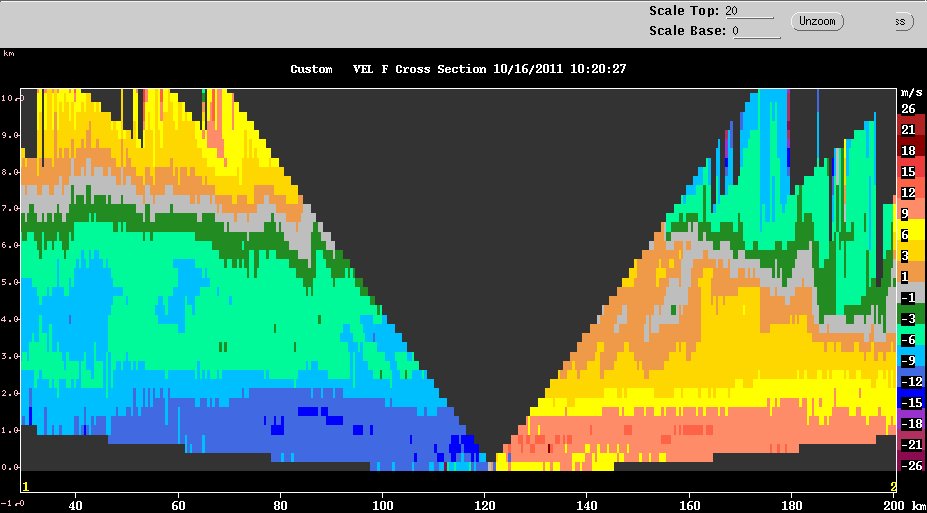Select the -6 legend label
Viewport: 927px width, 513px height.
pos(908,340)
